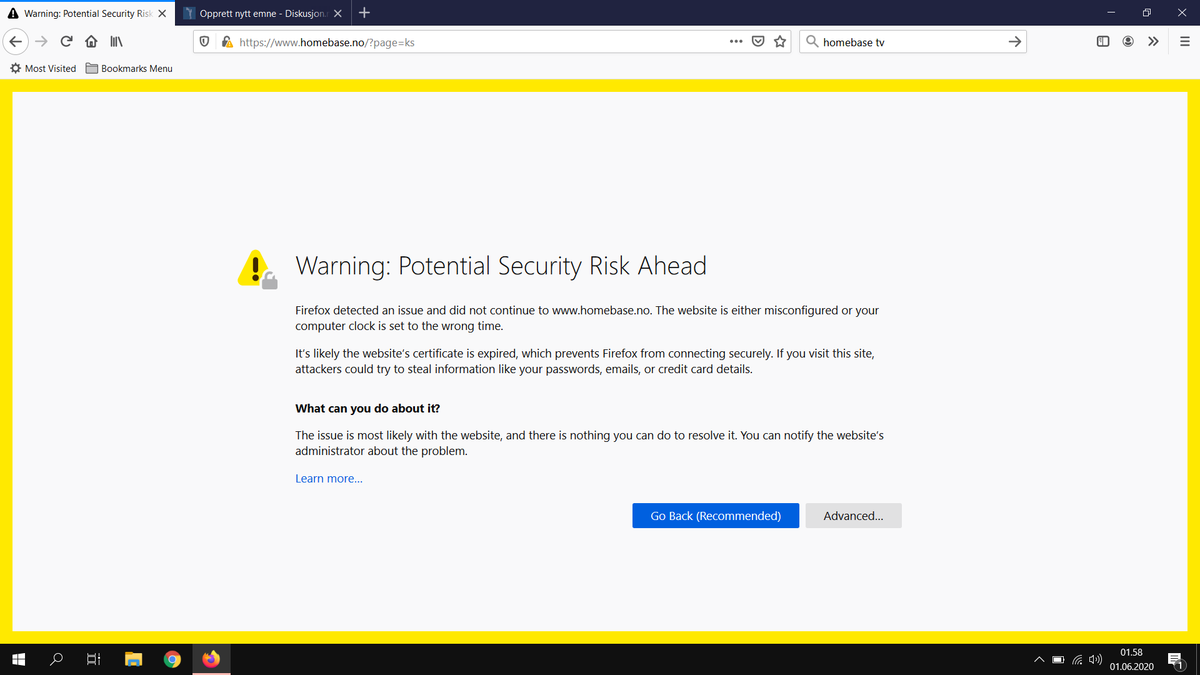Viewport: 1200px width, 675px height.
Task: Click Go Back (Recommended) button
Action: click(x=716, y=516)
